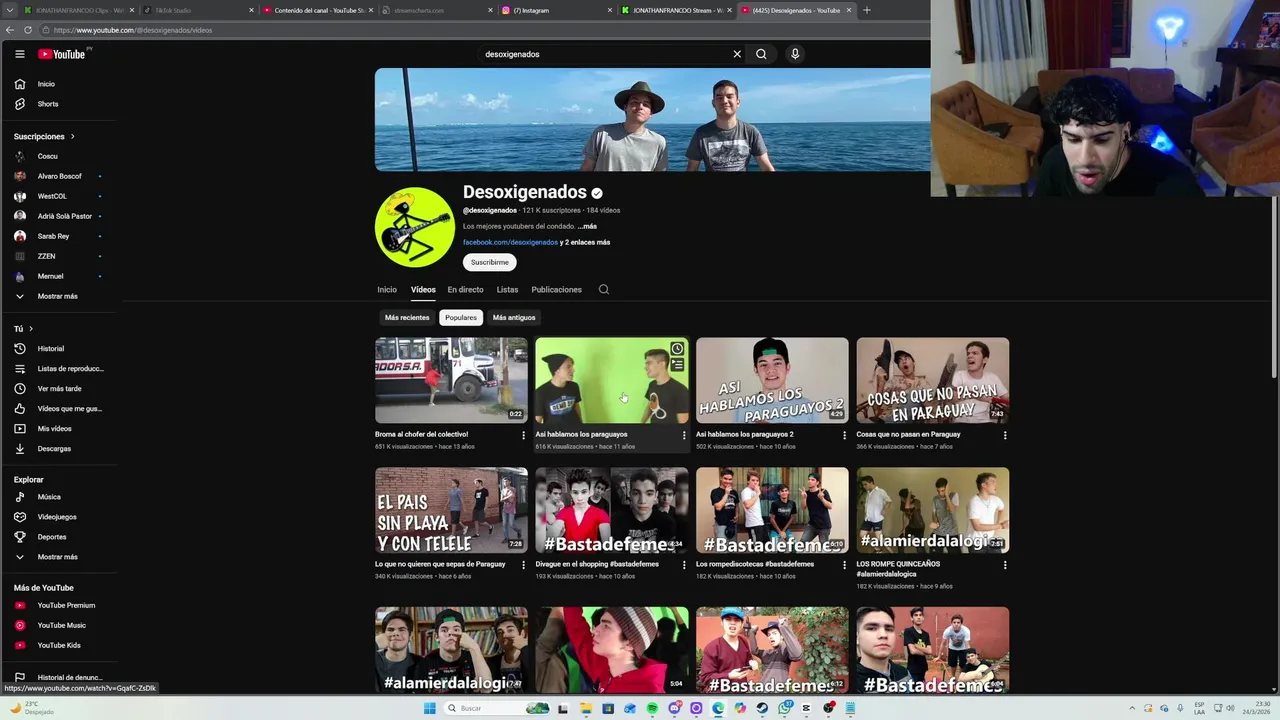Switch to the channel Vídeos tab
This screenshot has width=1280, height=720.
[423, 290]
